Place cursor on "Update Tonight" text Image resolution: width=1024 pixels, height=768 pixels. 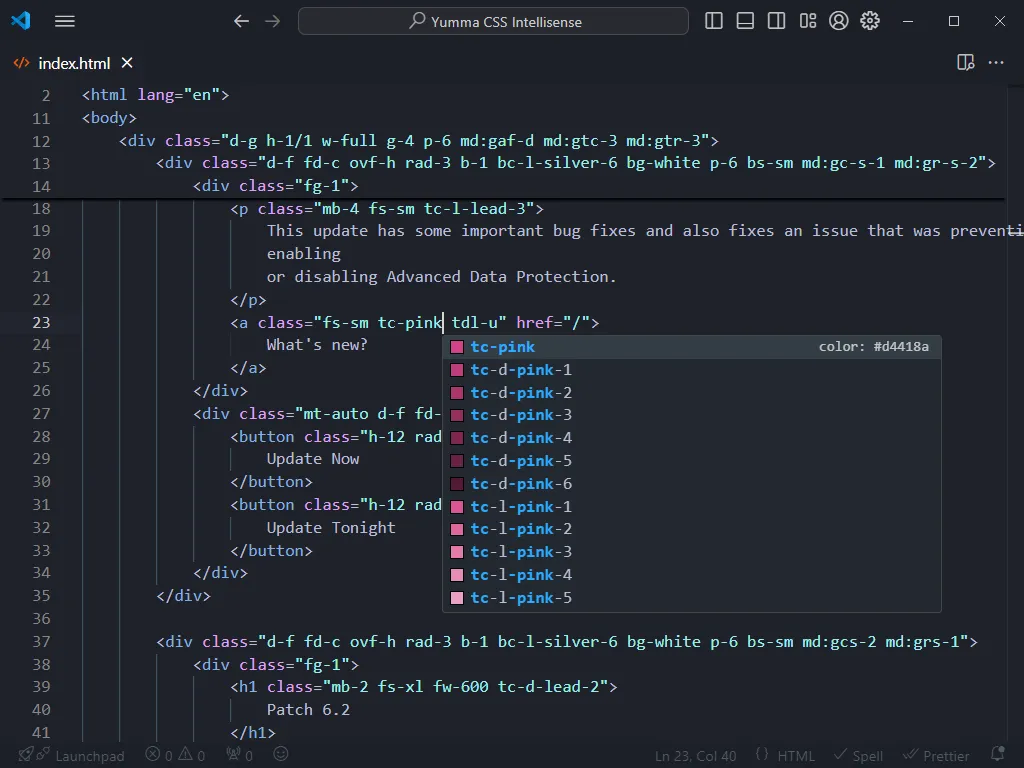[x=331, y=528]
